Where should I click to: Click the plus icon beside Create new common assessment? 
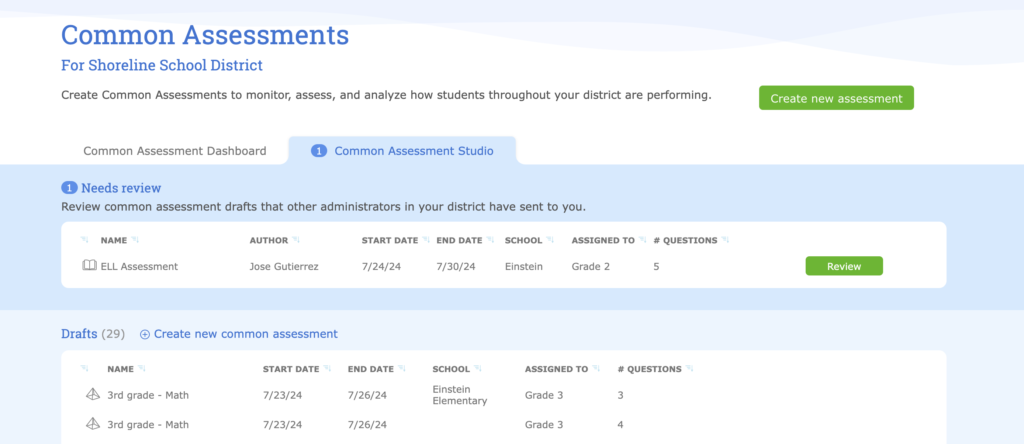[145, 334]
